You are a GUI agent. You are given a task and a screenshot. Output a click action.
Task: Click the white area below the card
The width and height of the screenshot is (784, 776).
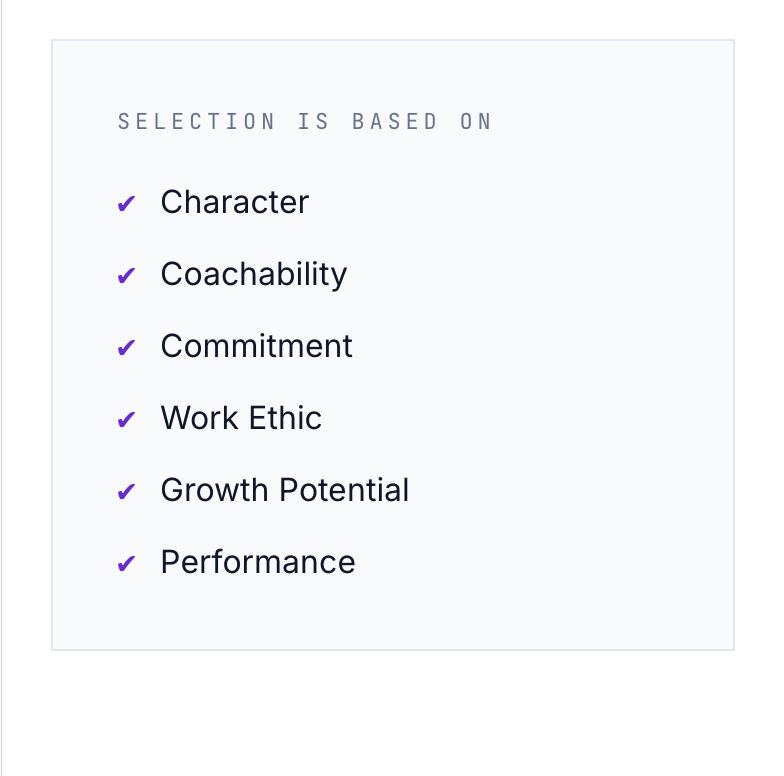pyautogui.click(x=392, y=715)
